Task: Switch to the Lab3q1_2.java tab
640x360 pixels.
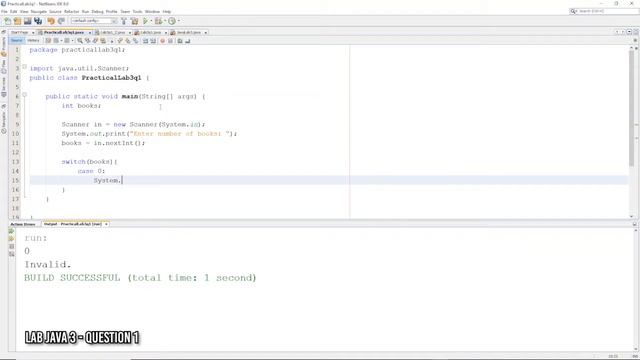Action: pos(113,32)
